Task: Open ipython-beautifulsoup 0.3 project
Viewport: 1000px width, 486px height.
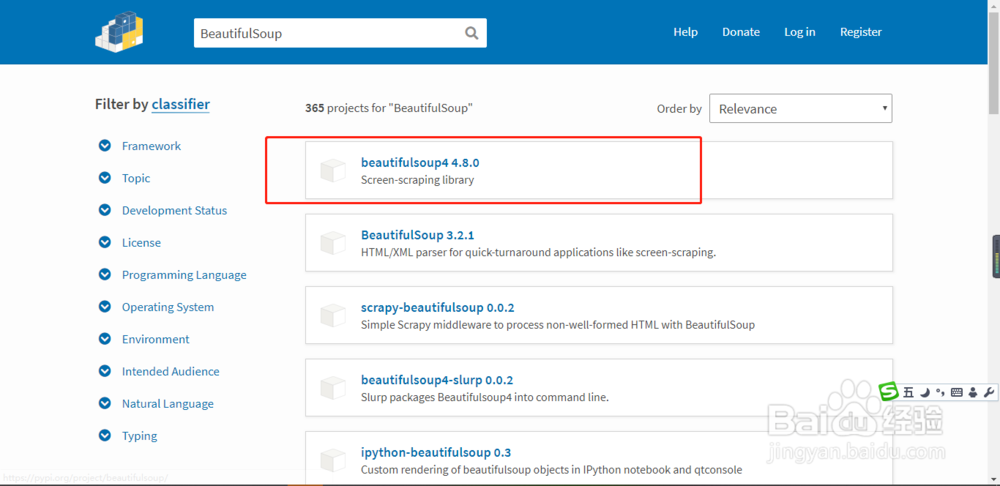Action: (436, 453)
